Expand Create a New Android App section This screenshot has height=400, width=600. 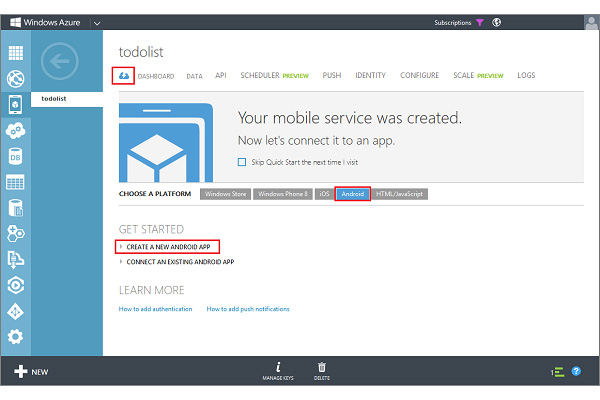point(168,247)
